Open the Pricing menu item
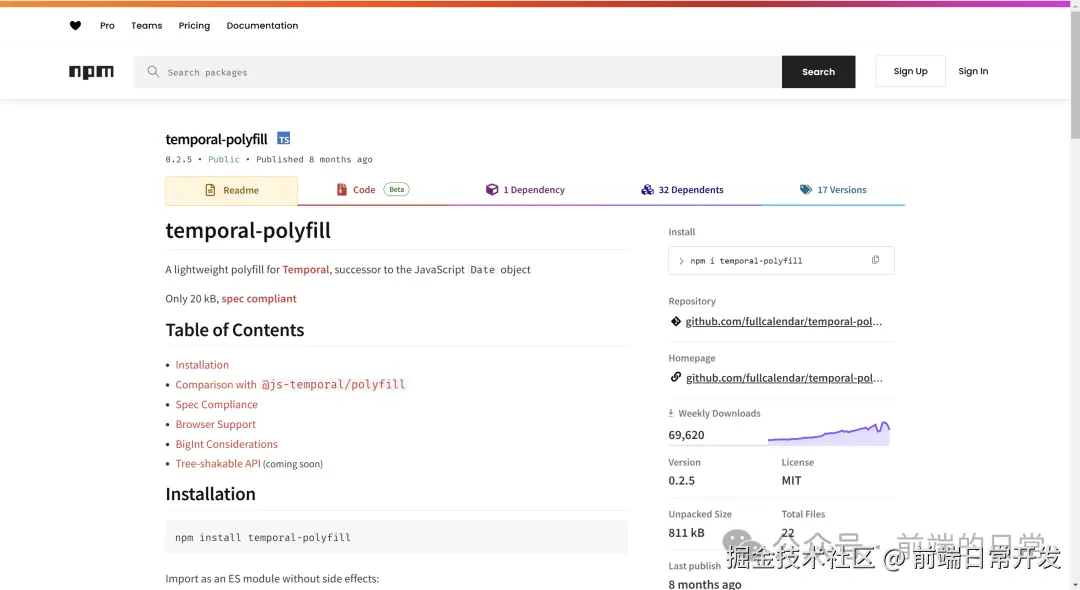Image resolution: width=1080 pixels, height=590 pixels. coord(194,26)
